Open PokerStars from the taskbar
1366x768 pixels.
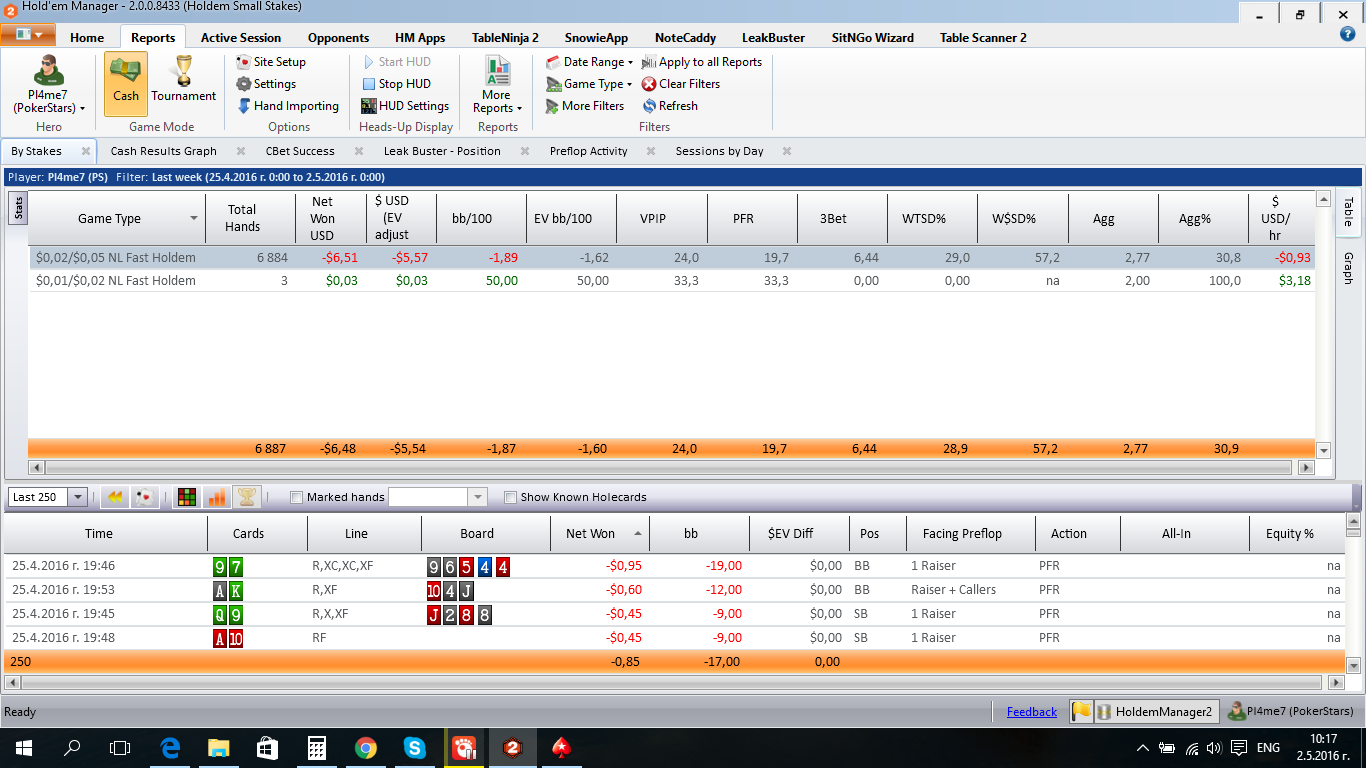(561, 747)
